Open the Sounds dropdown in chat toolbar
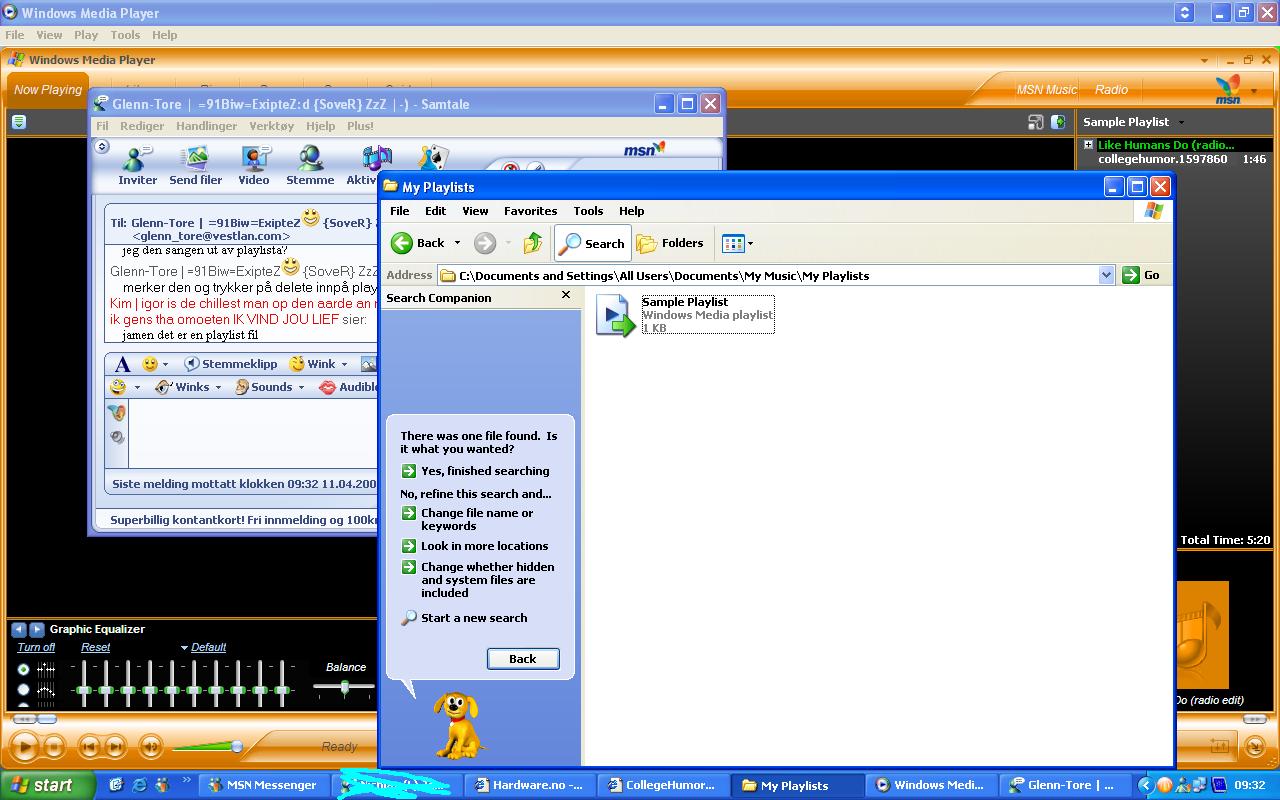 [301, 387]
